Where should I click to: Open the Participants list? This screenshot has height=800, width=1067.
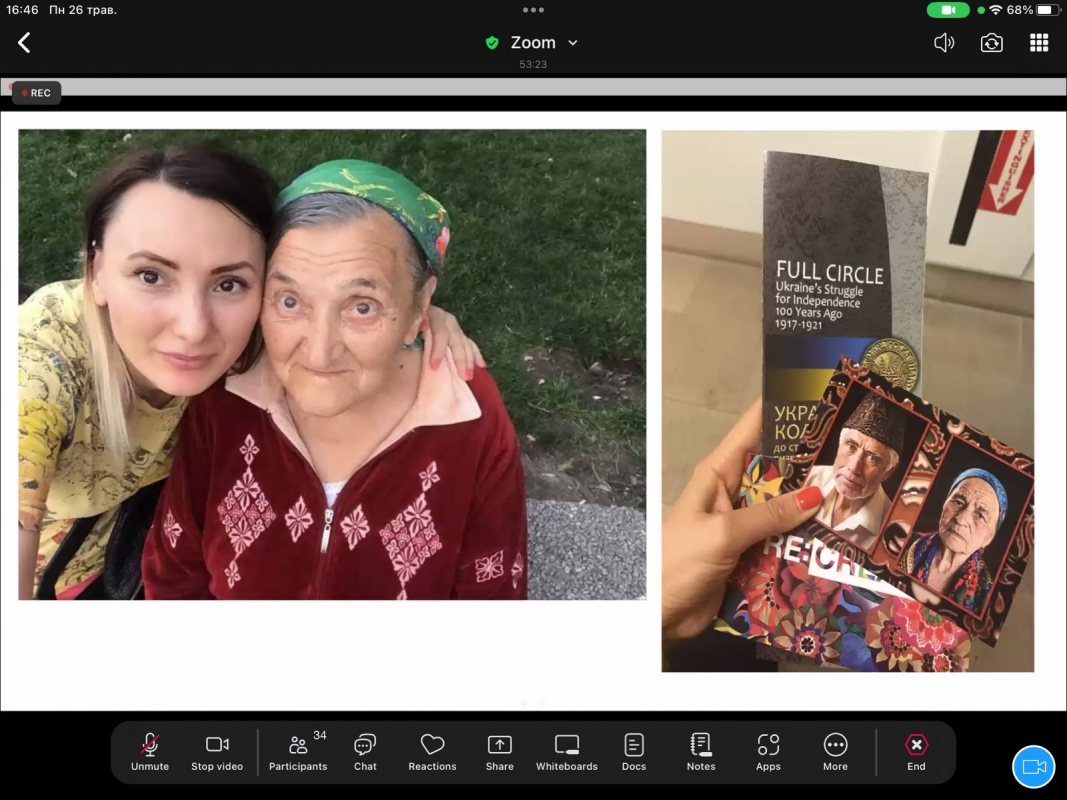298,752
